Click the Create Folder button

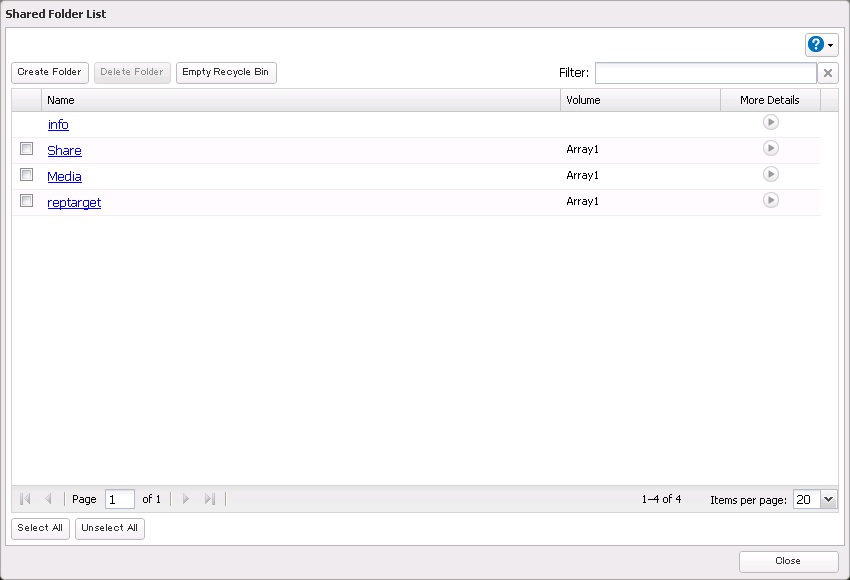pyautogui.click(x=50, y=73)
